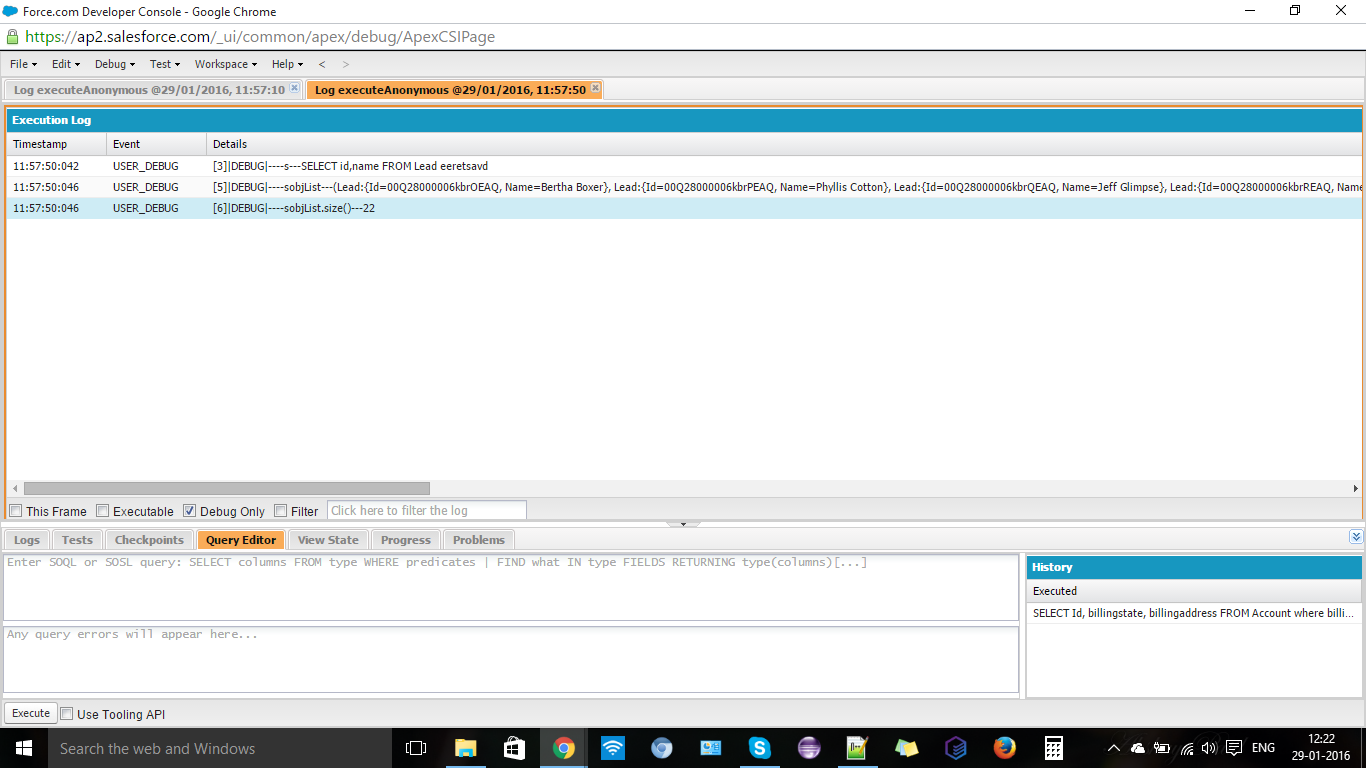Go to previous tab with left arrow
The image size is (1366, 768).
coord(322,64)
